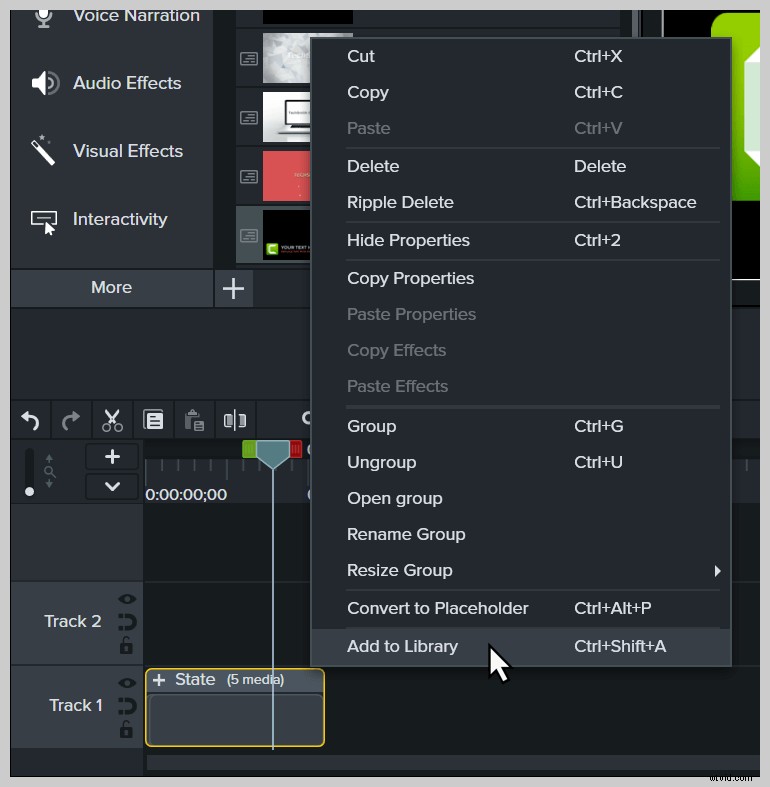770x787 pixels.
Task: Click the Split tool icon
Action: pos(234,420)
